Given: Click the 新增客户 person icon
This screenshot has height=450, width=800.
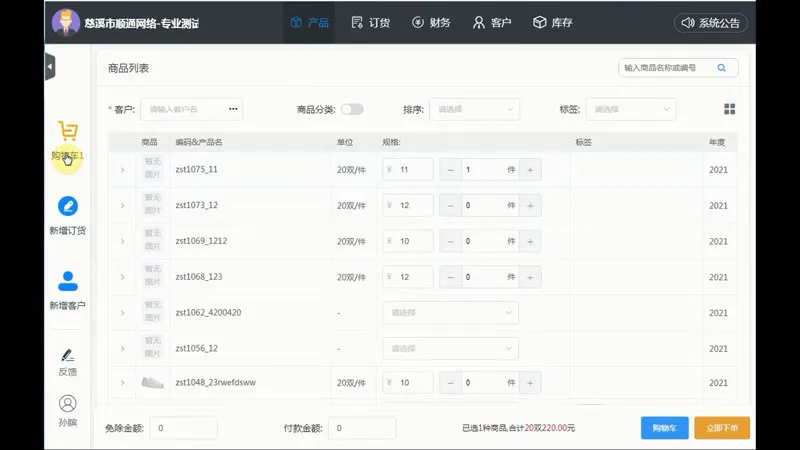Looking at the screenshot, I should (x=67, y=281).
